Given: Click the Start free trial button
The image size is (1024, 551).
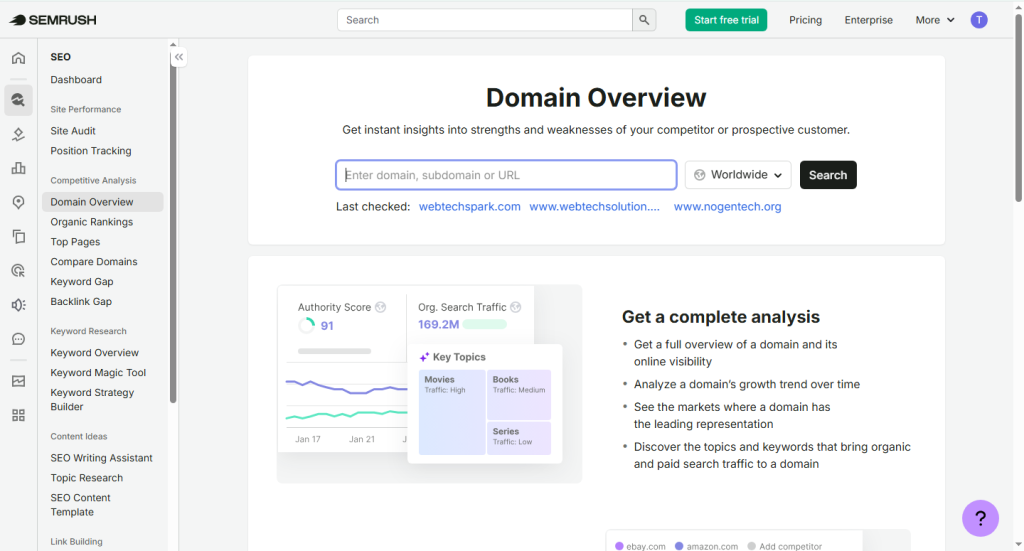Looking at the screenshot, I should pyautogui.click(x=726, y=20).
